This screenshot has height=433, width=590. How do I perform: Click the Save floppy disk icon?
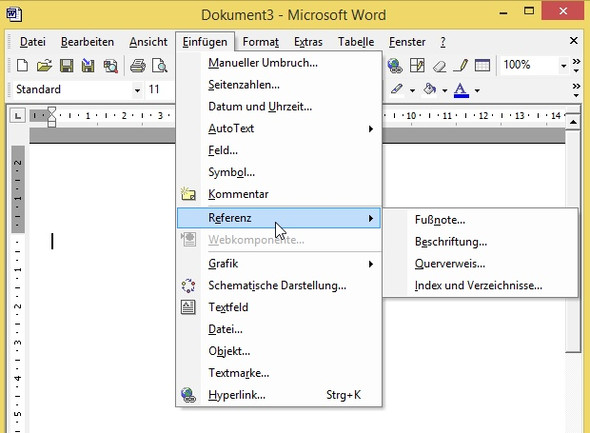67,65
